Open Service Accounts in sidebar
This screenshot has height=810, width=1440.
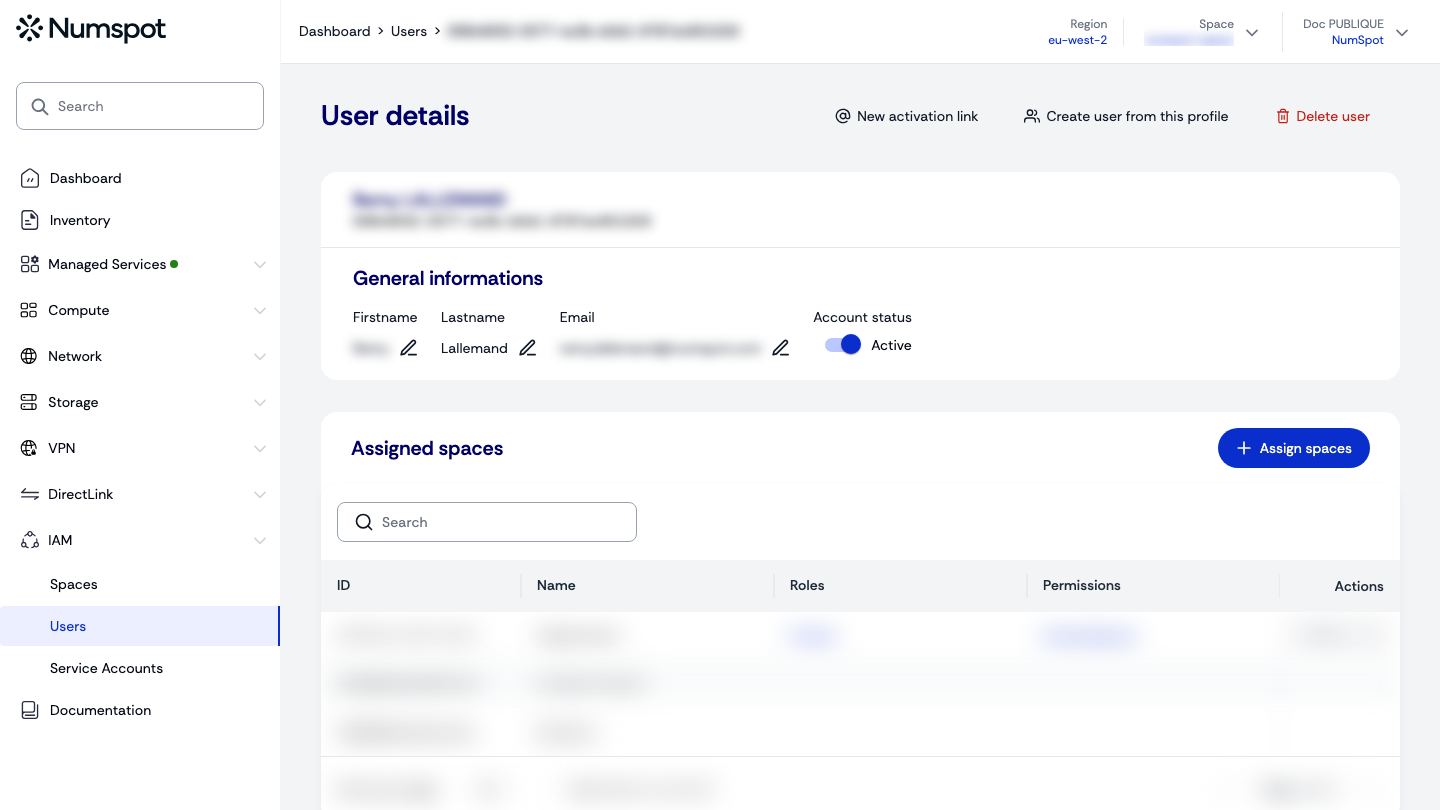click(x=106, y=668)
